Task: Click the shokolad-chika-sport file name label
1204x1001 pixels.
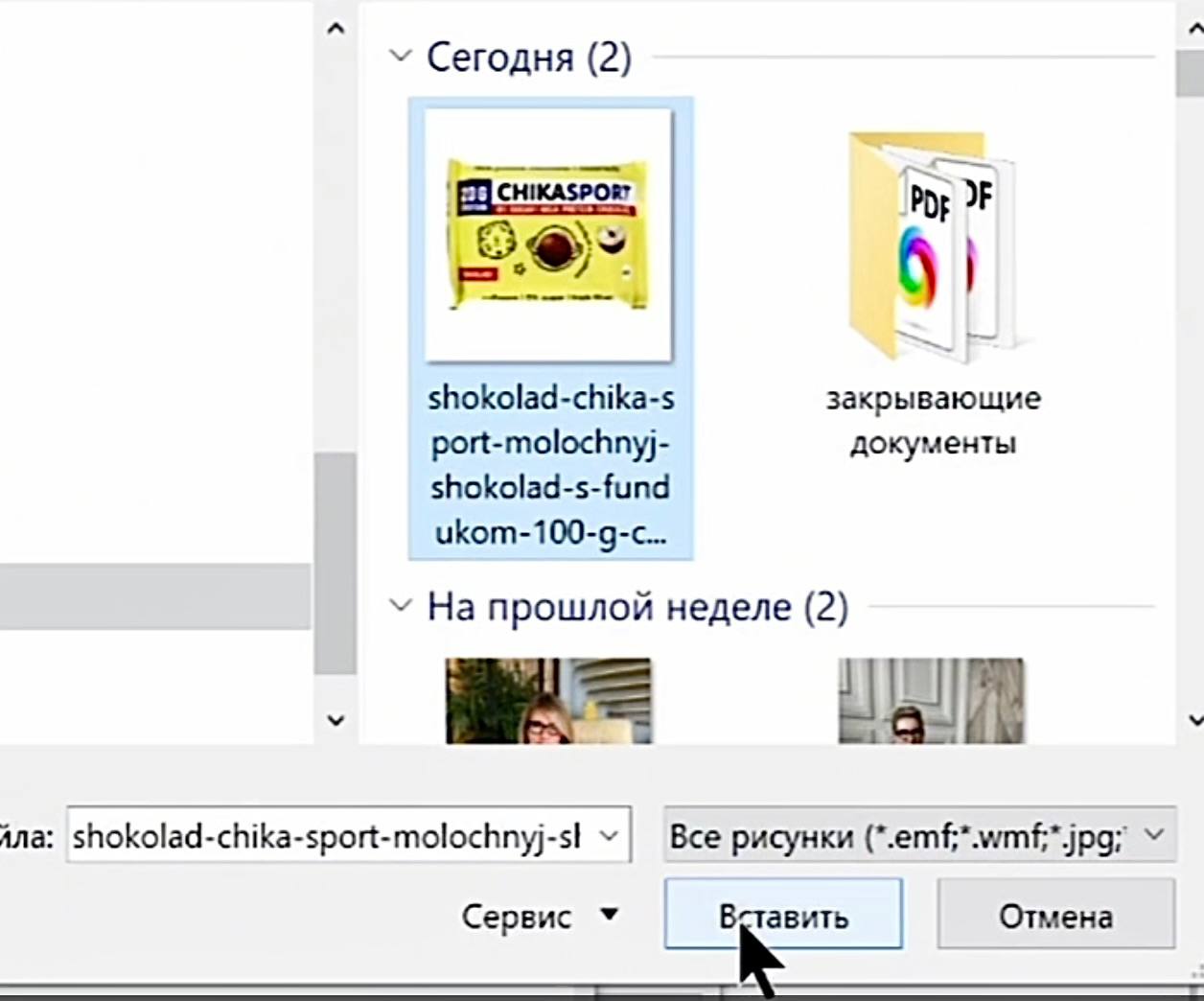Action: coord(551,465)
